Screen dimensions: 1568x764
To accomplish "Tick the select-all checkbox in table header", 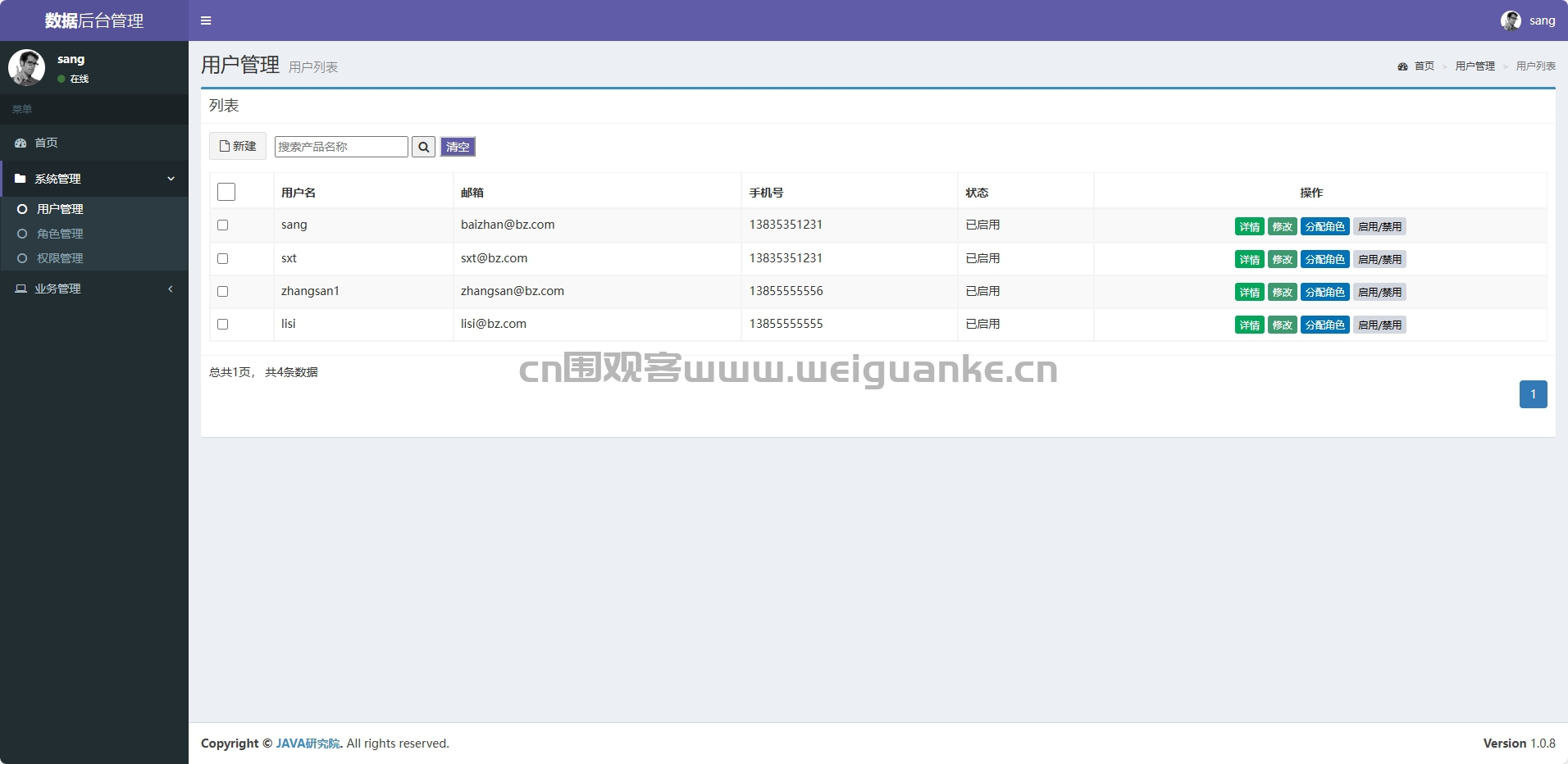I will [x=226, y=192].
